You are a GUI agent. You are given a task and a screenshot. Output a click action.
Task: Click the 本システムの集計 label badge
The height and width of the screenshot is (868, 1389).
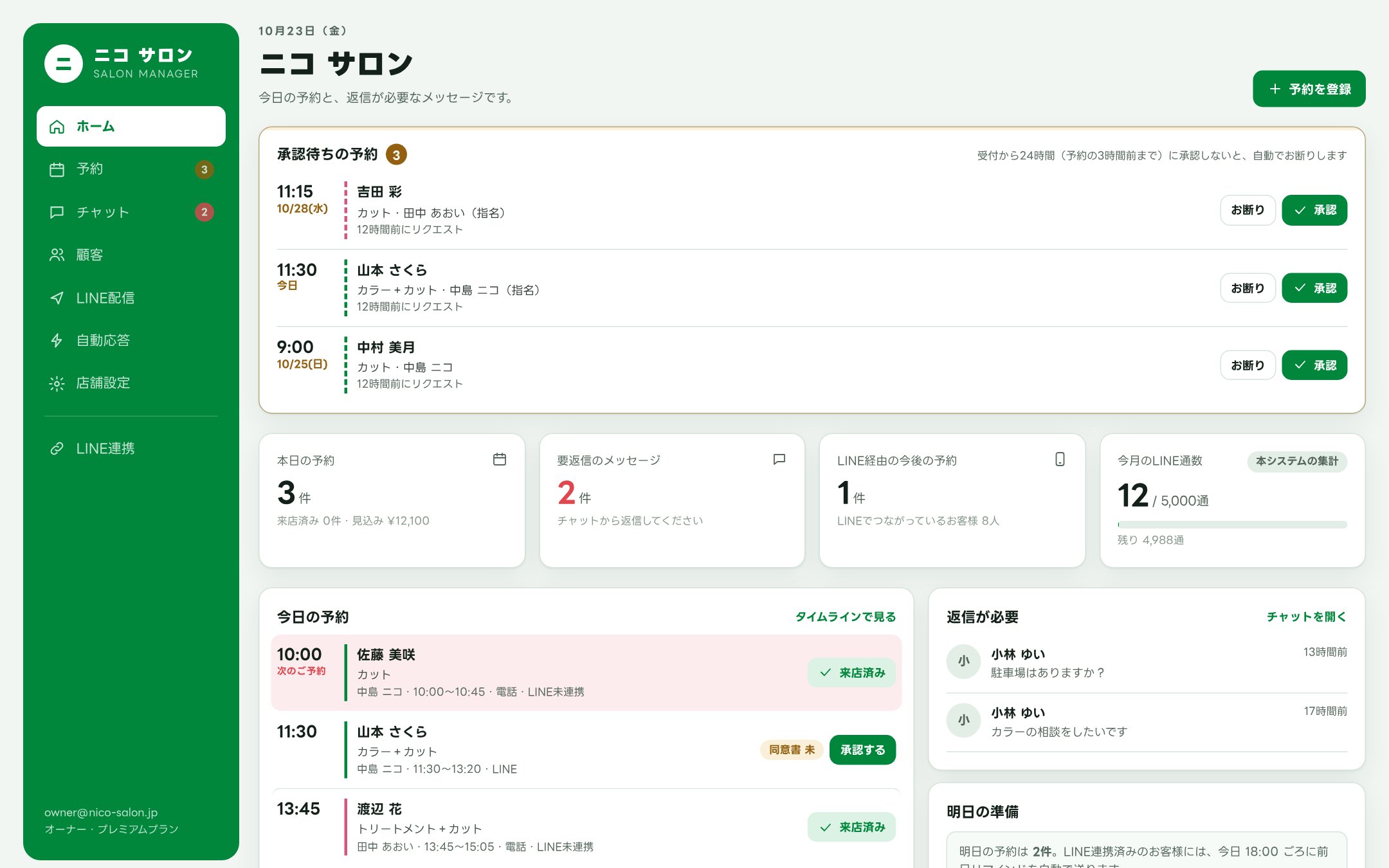click(1297, 461)
